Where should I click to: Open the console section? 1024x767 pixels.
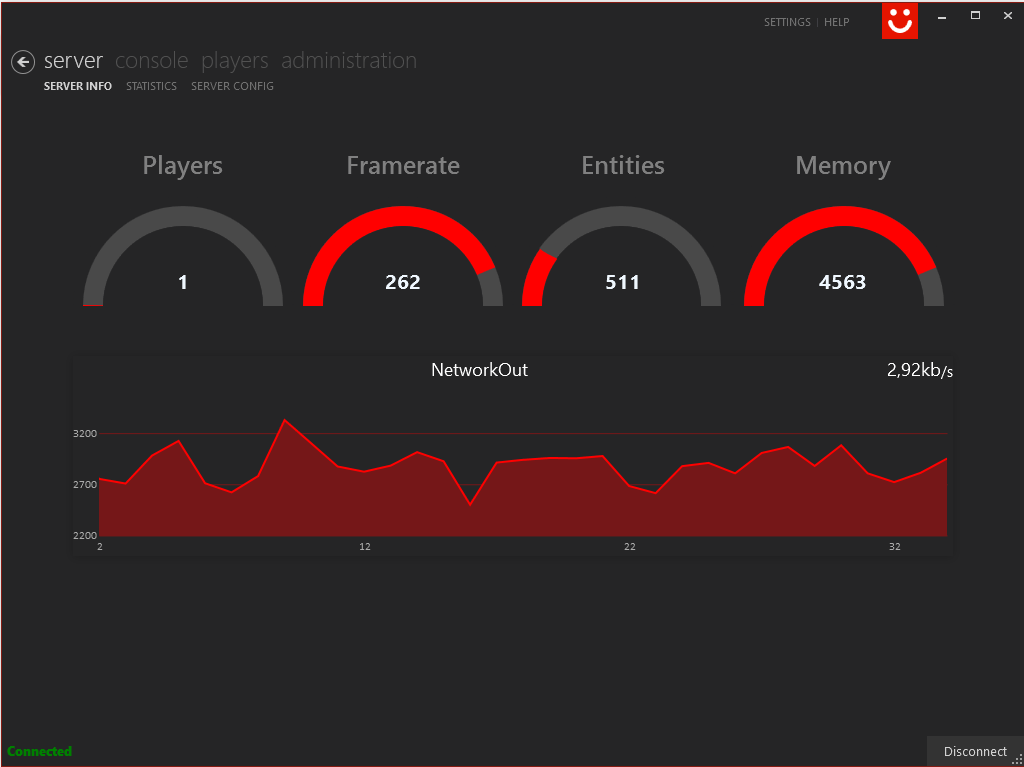151,61
